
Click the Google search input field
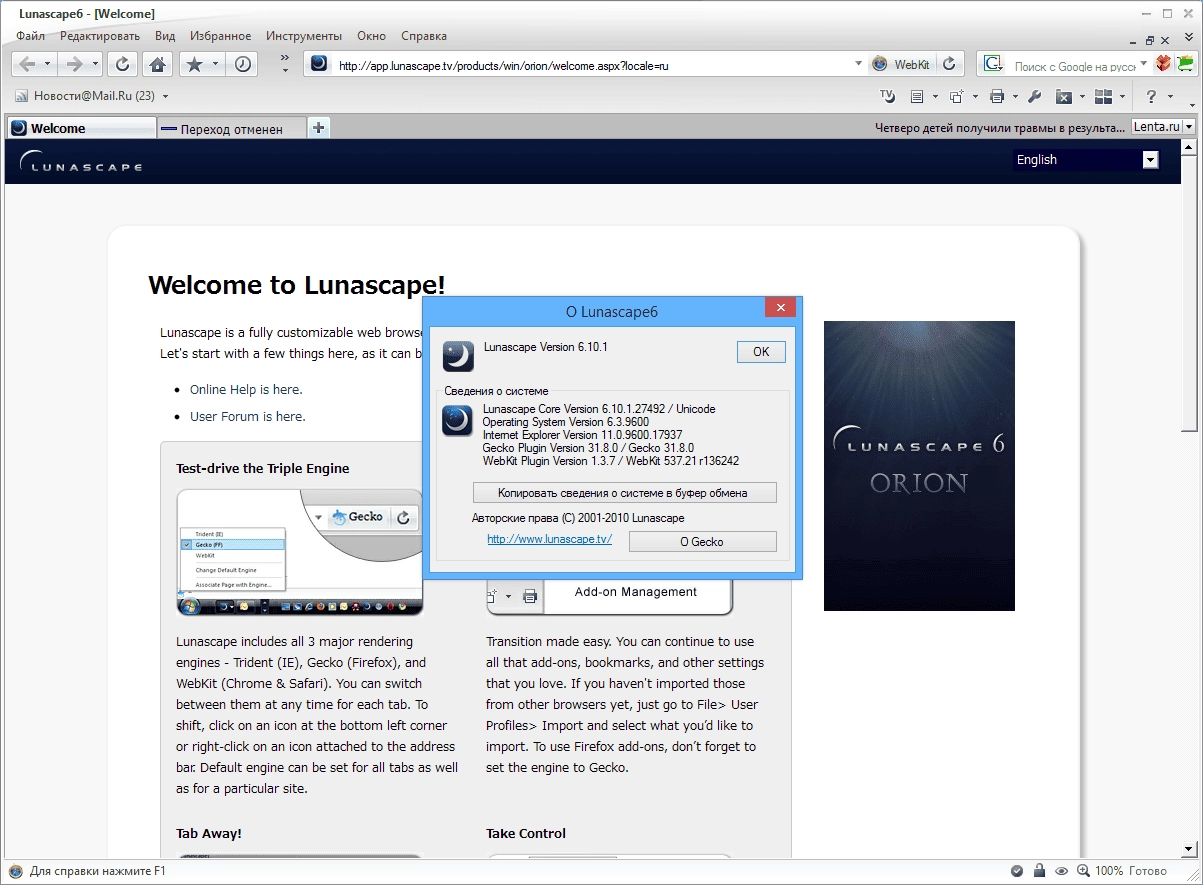coord(1074,65)
